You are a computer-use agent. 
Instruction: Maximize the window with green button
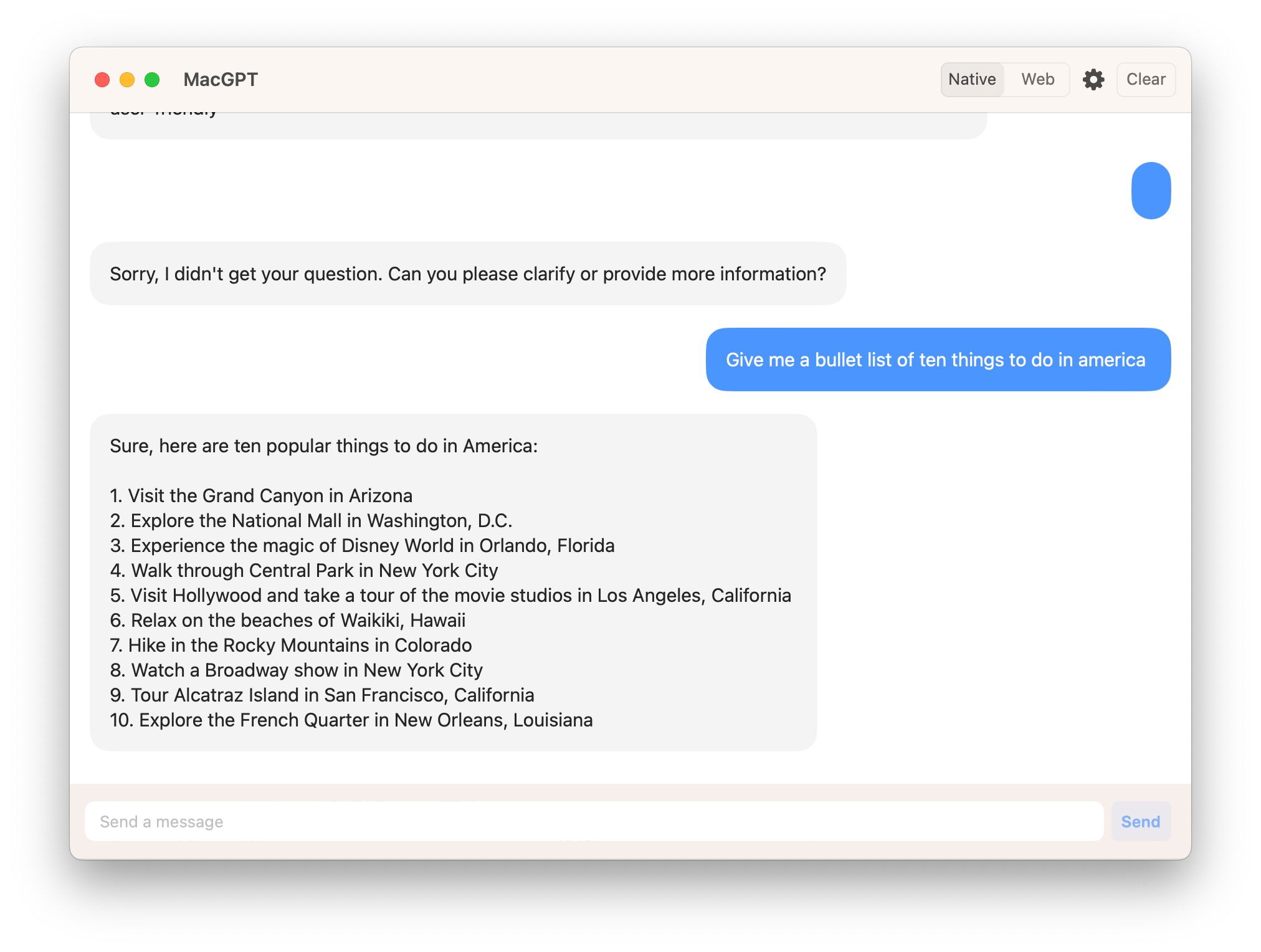[152, 80]
